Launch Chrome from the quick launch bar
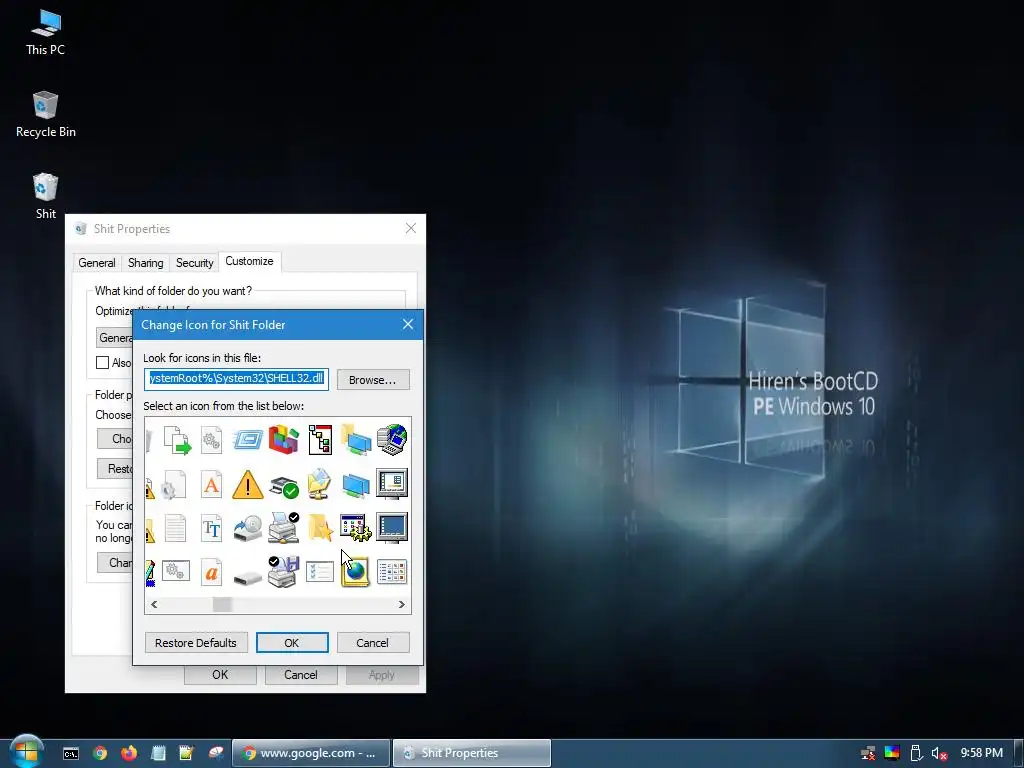 [x=100, y=754]
